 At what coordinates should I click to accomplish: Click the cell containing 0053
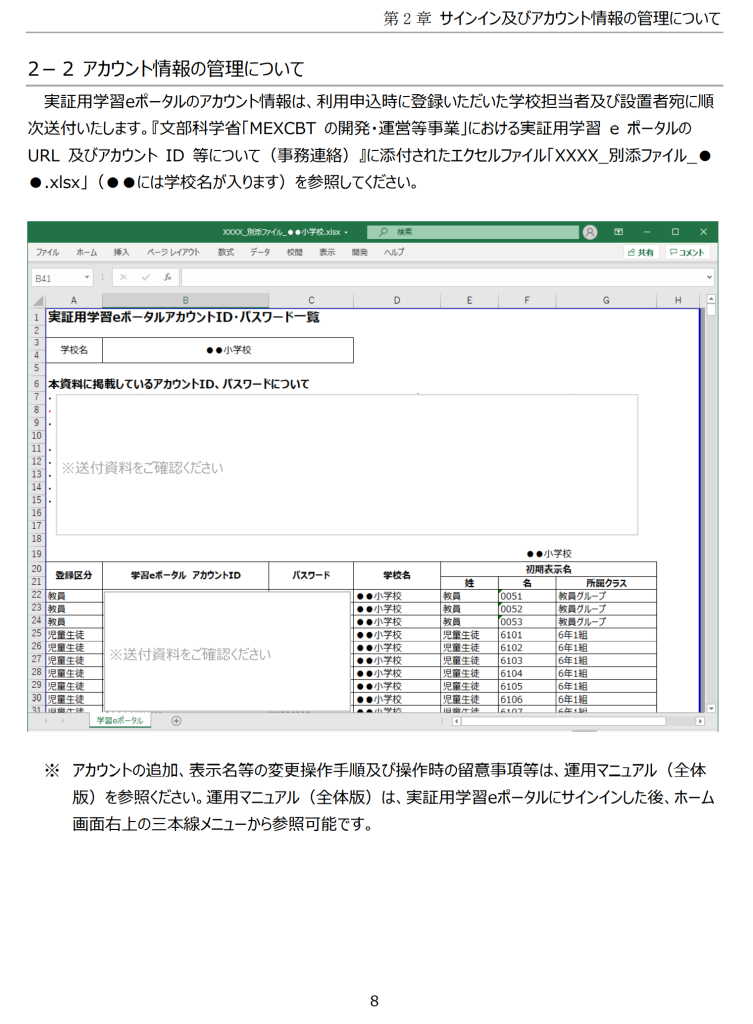[x=527, y=622]
